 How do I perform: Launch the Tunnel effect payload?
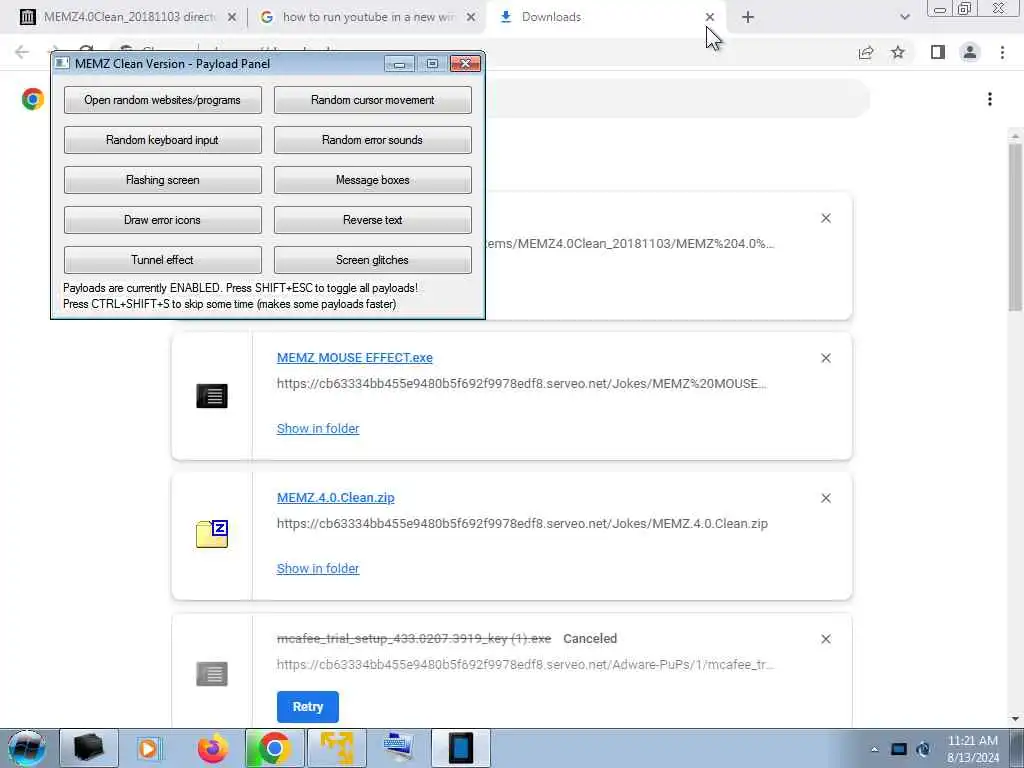163,259
